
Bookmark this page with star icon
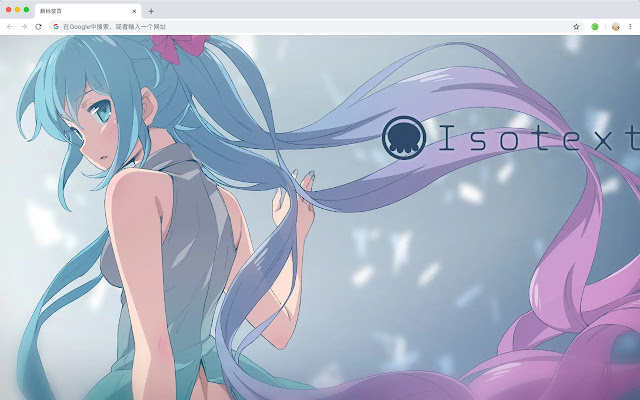tap(576, 27)
